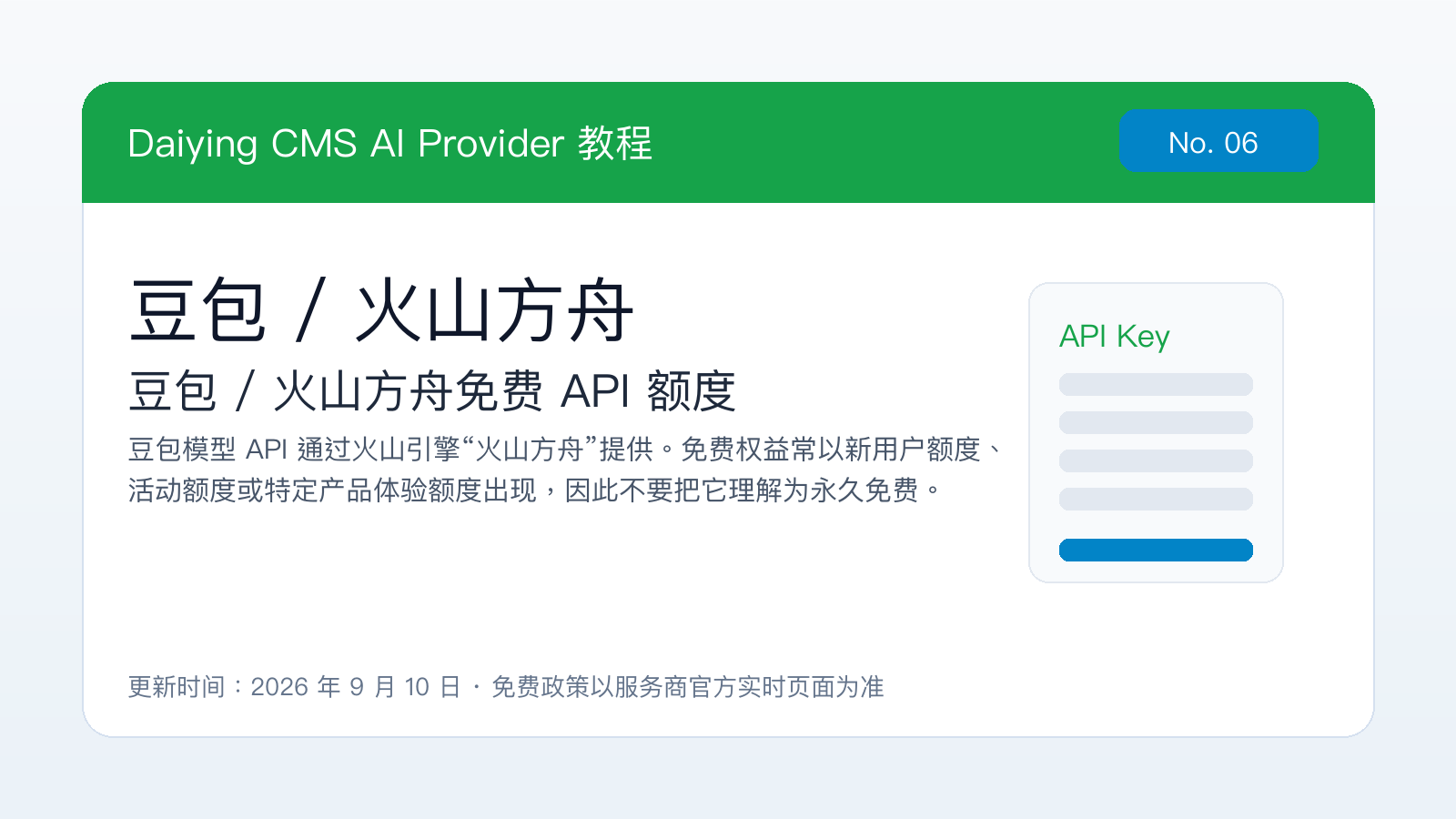Click the API Key card illustration
Screen dimensions: 1456x819
tap(1156, 432)
